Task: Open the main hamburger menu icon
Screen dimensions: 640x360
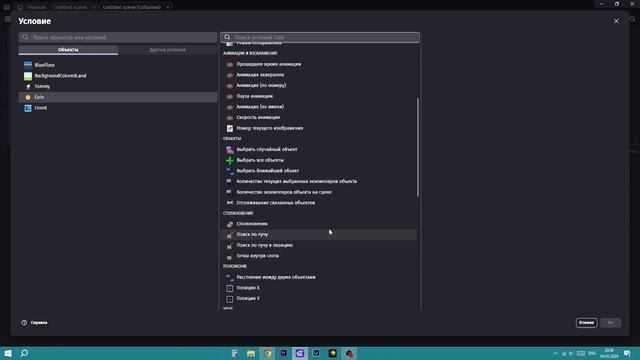Action: click(7, 7)
